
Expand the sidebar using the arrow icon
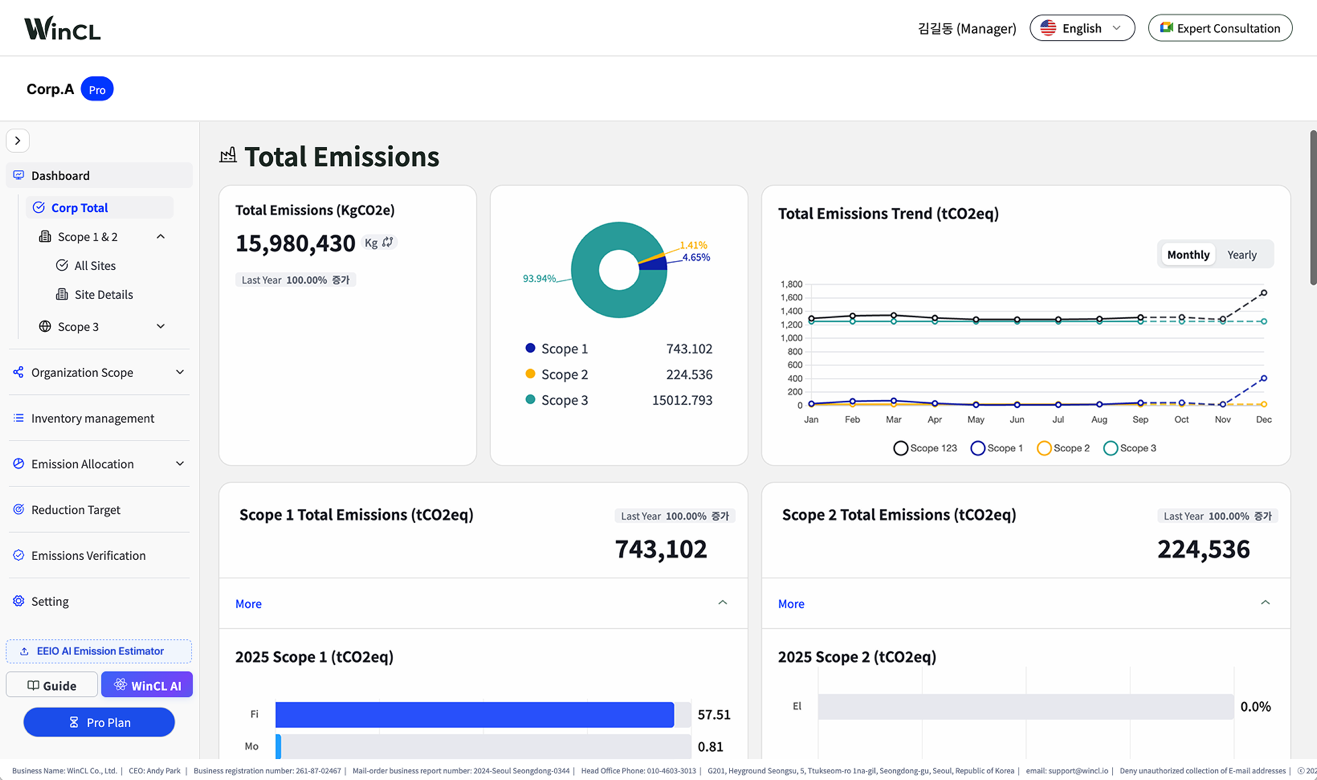[x=18, y=141]
